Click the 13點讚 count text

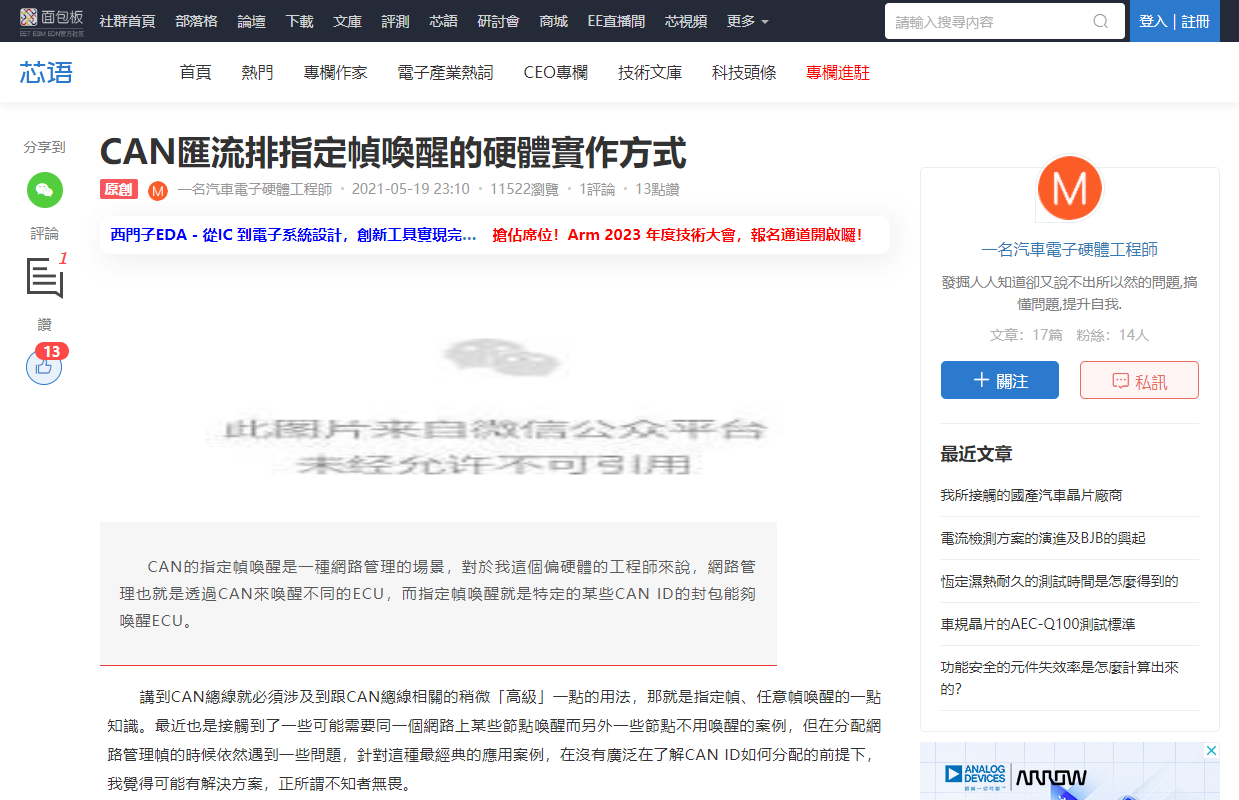[657, 189]
